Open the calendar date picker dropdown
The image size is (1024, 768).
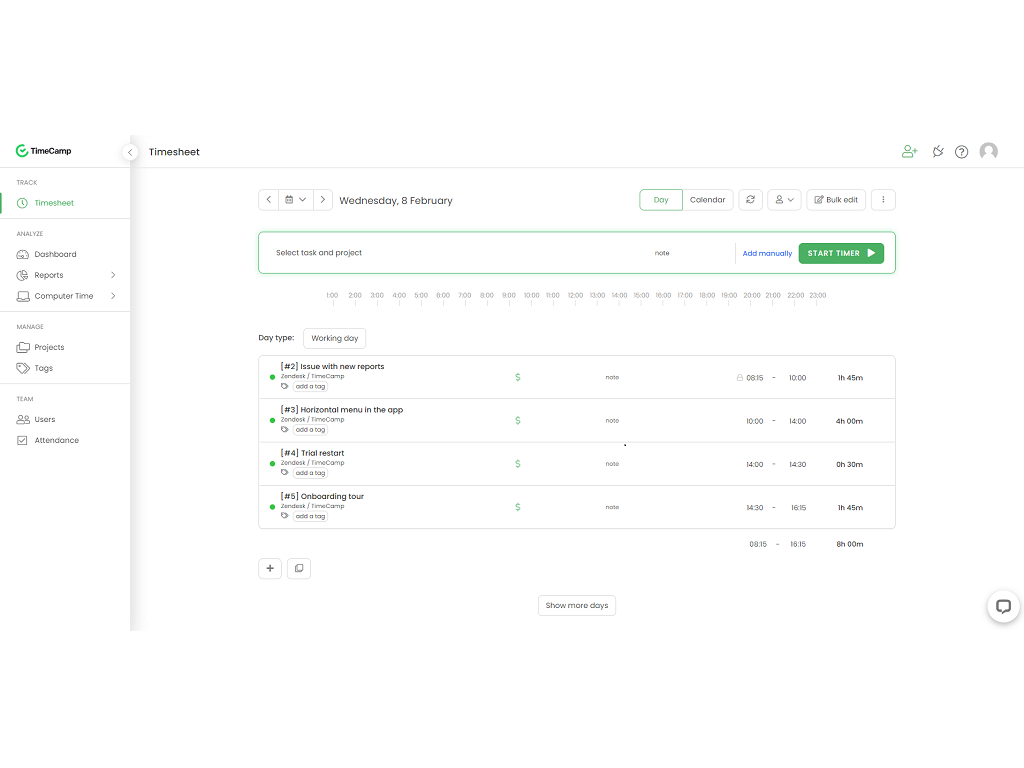[295, 200]
